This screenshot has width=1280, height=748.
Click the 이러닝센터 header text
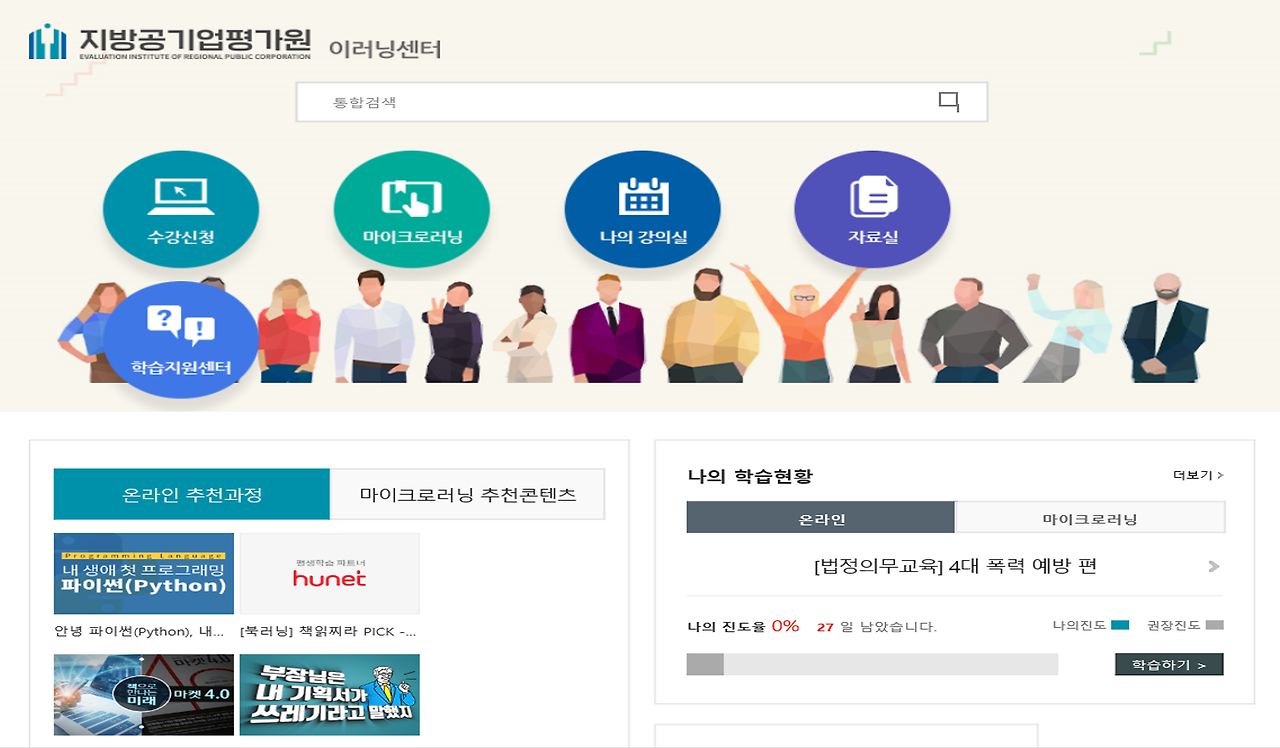tap(385, 49)
